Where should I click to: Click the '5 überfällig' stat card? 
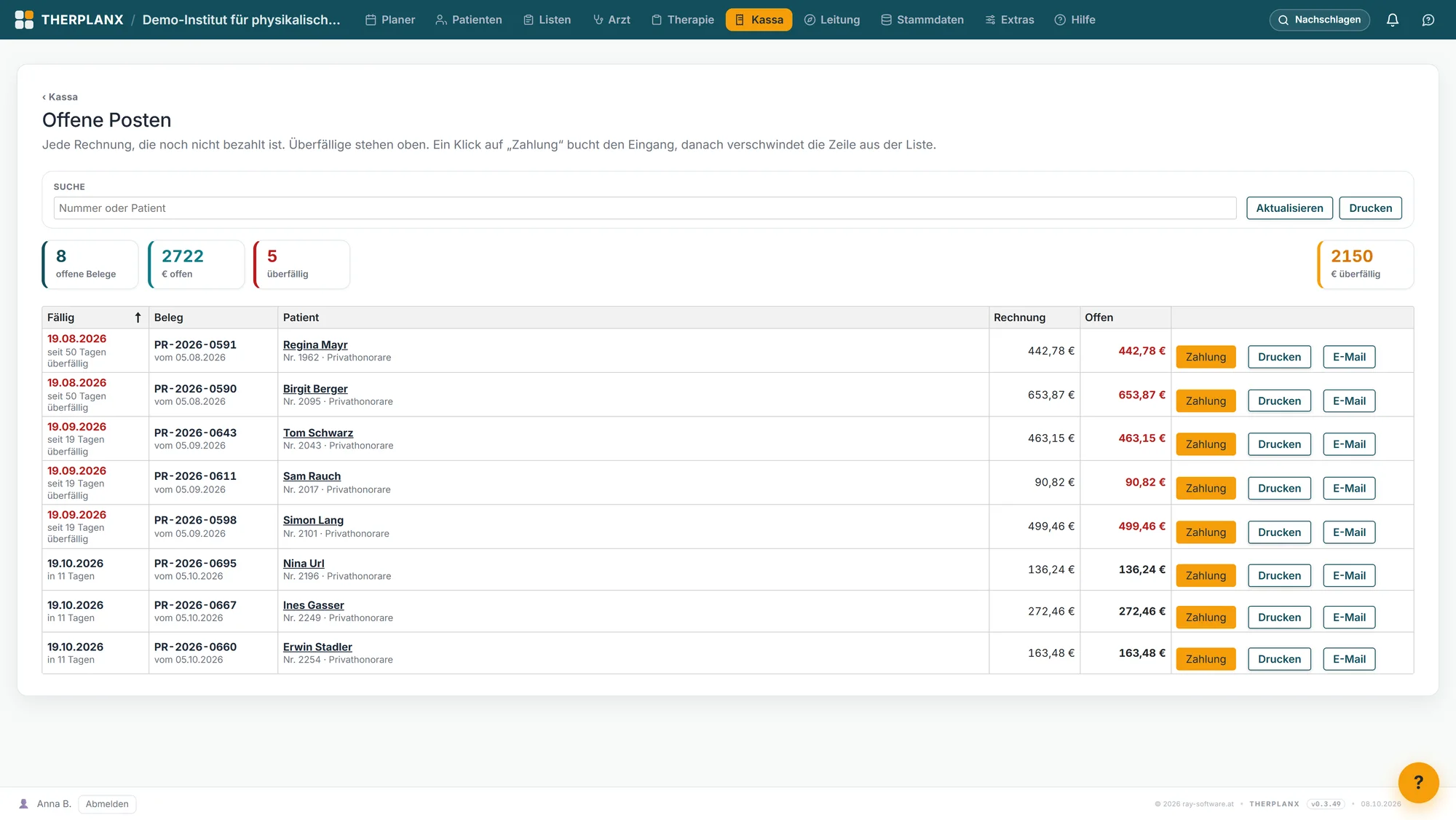pos(301,264)
